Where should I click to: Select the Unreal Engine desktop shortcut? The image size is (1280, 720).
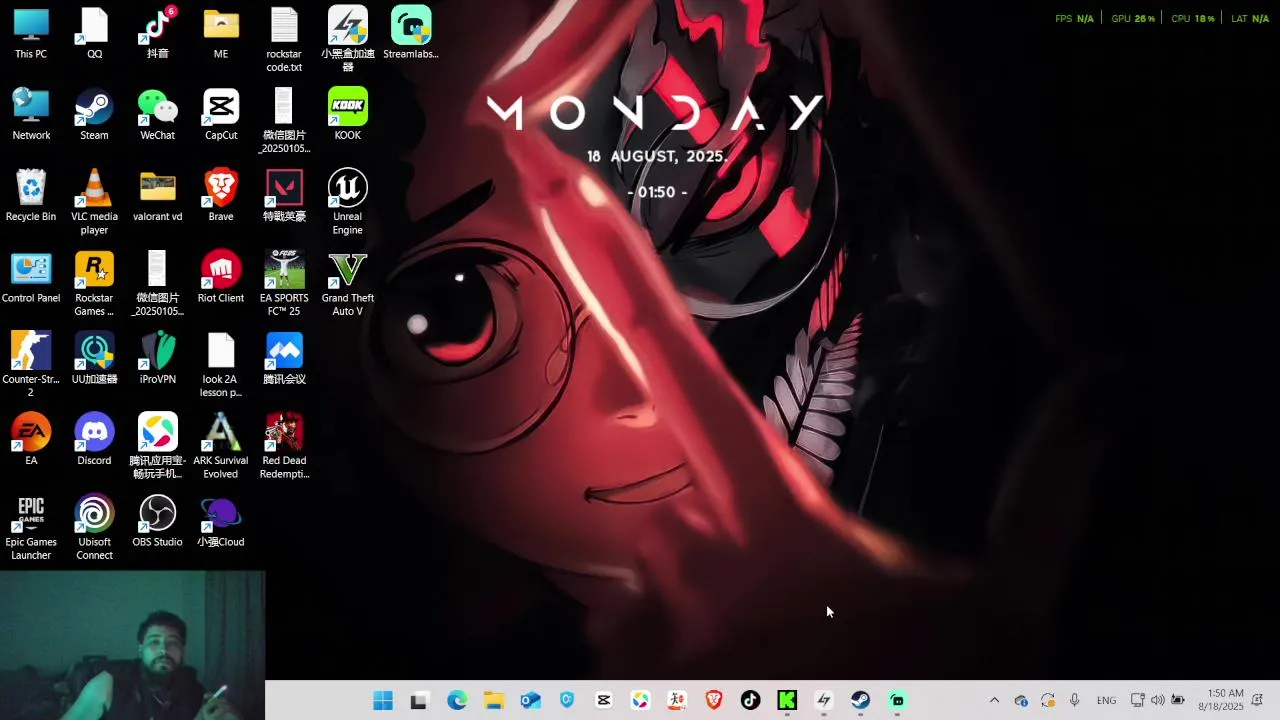(348, 203)
